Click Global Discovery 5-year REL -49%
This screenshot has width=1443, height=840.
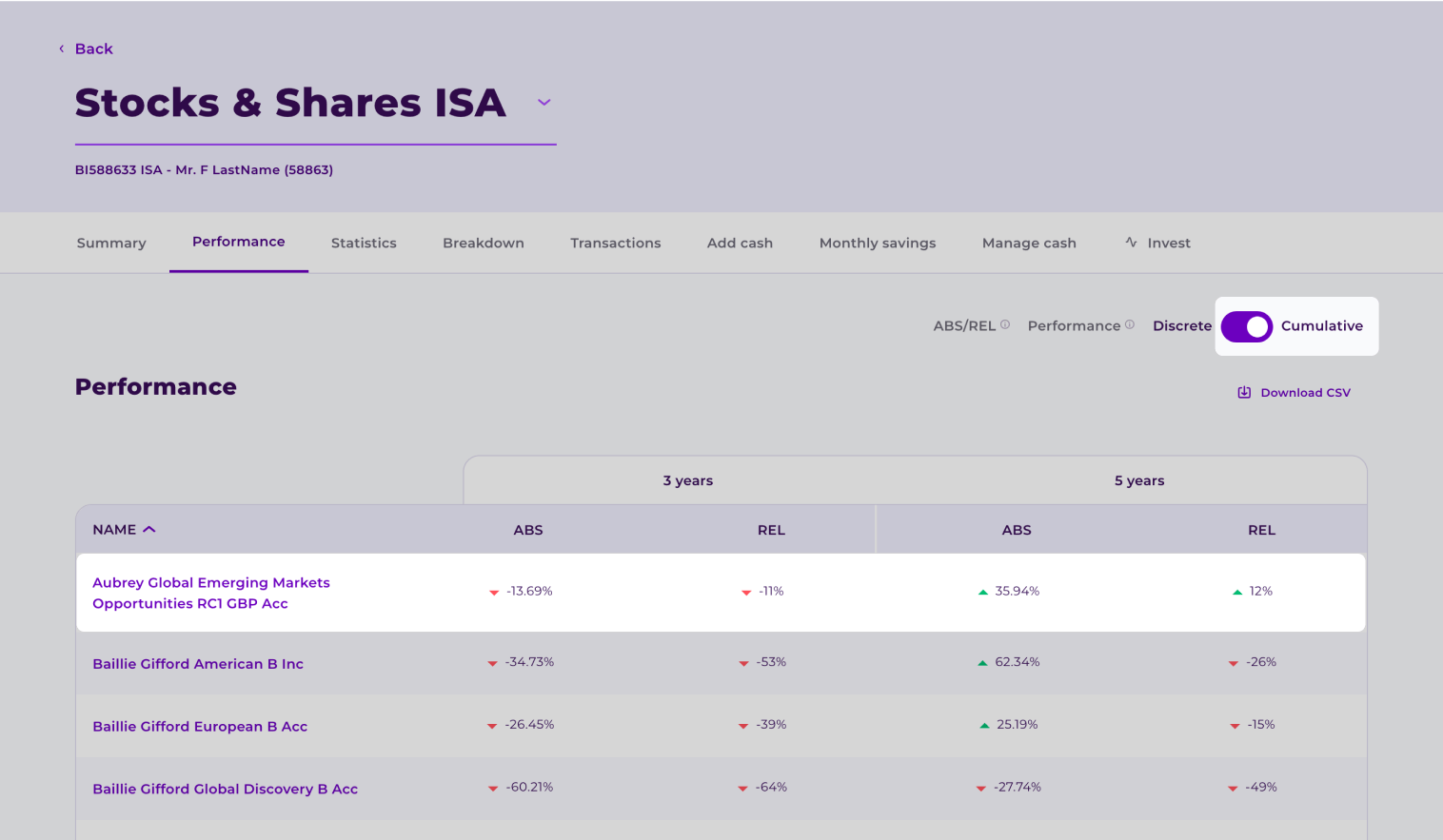(x=1261, y=788)
